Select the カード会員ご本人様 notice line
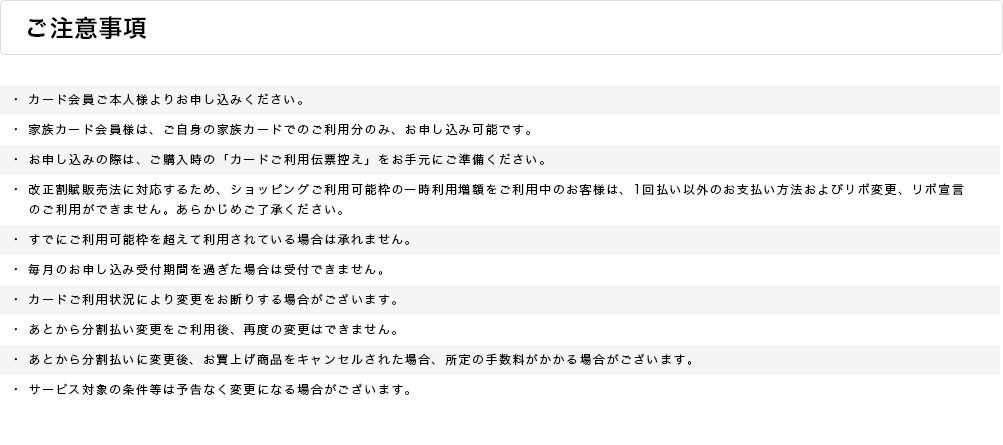1003x445 pixels. tap(500, 100)
